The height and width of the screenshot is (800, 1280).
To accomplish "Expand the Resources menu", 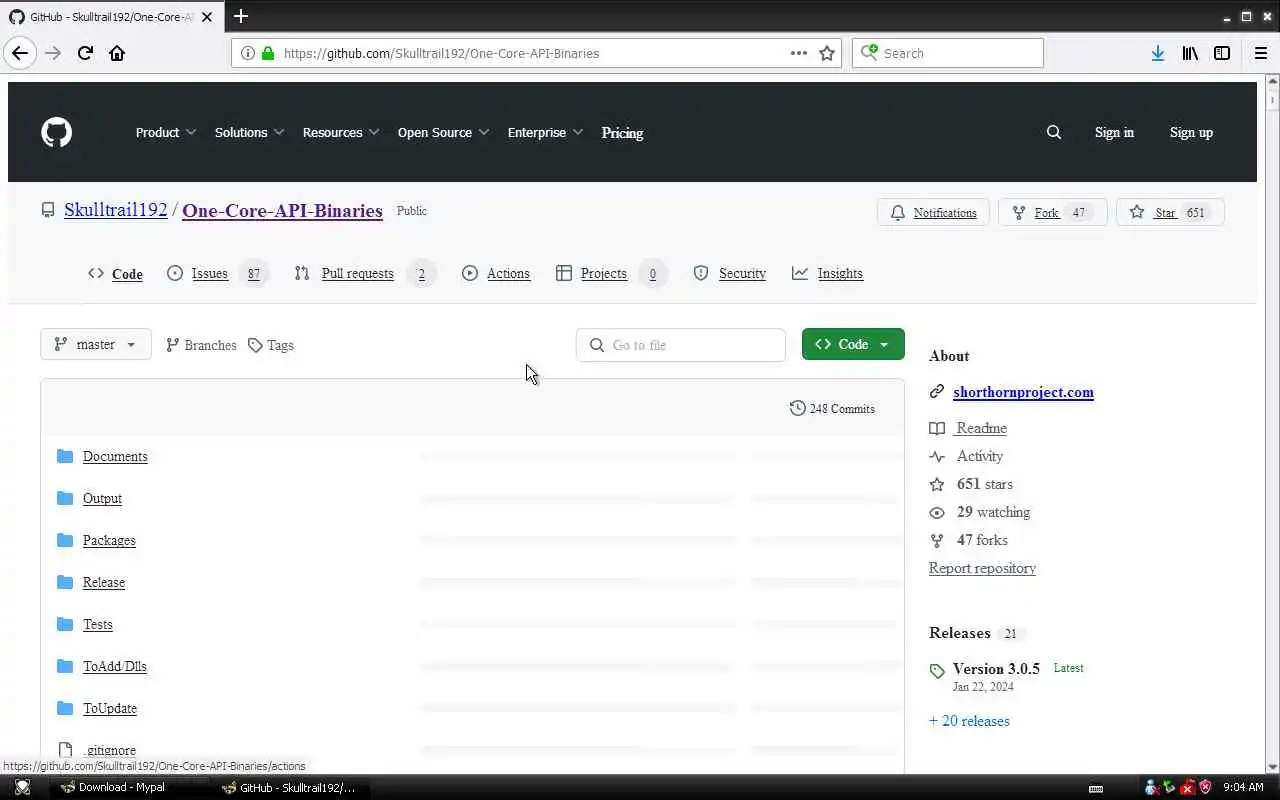I will 341,132.
